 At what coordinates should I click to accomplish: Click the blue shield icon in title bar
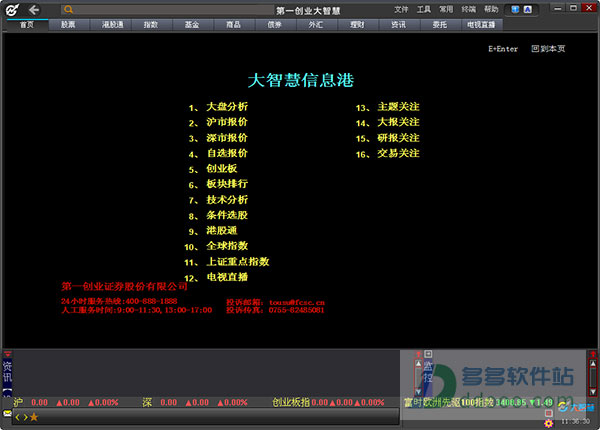click(515, 10)
